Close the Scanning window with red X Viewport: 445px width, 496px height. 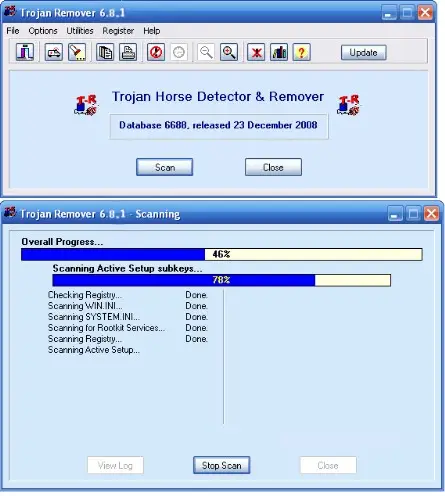[x=431, y=214]
